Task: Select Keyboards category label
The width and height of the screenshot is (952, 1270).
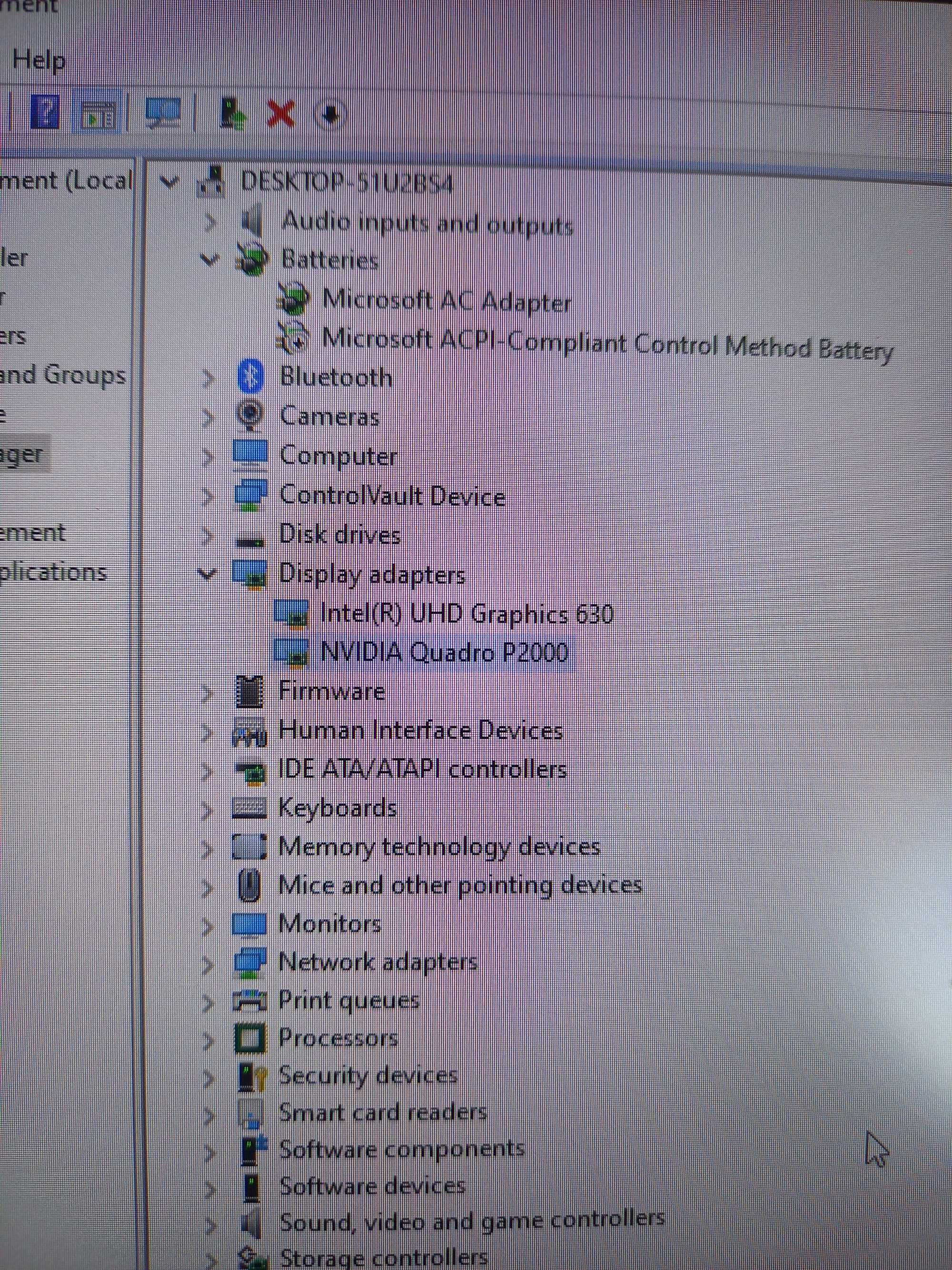Action: 337,809
